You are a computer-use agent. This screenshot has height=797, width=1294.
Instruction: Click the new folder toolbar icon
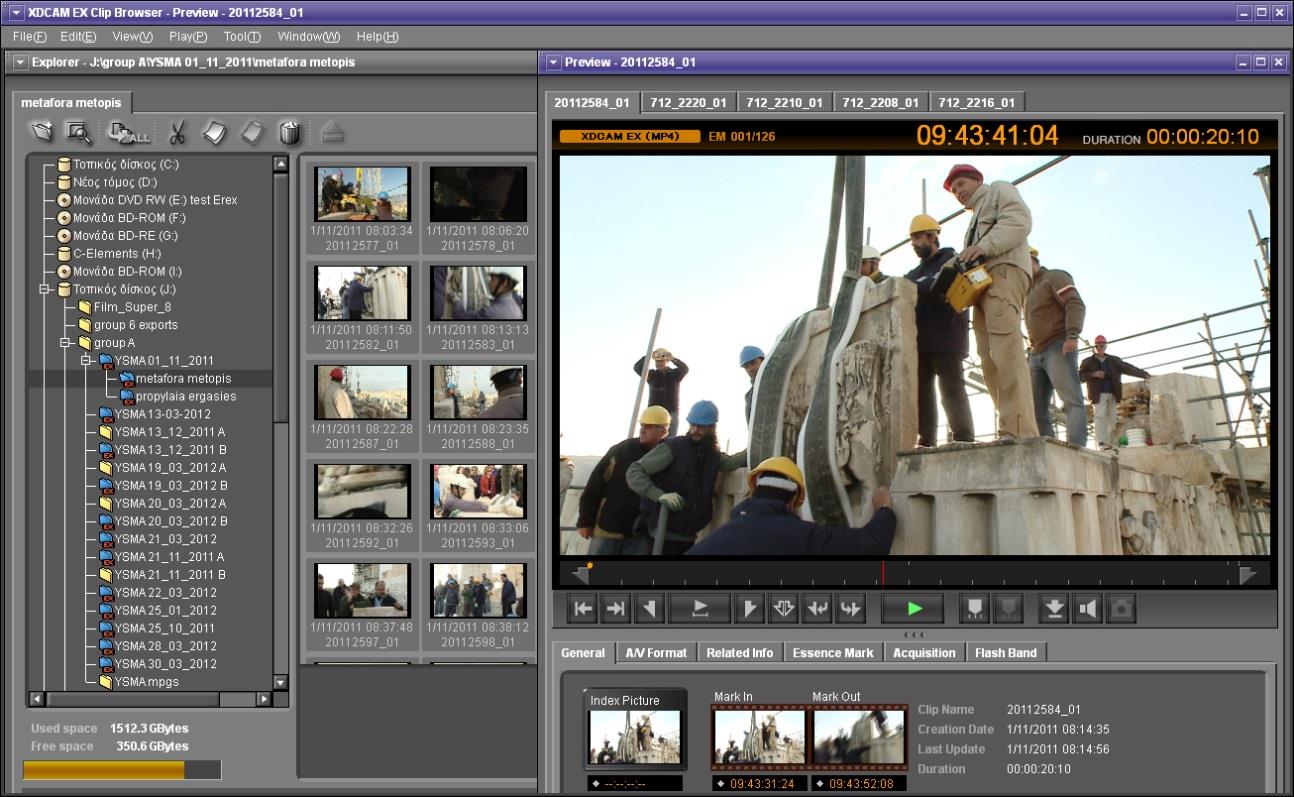pyautogui.click(x=41, y=131)
